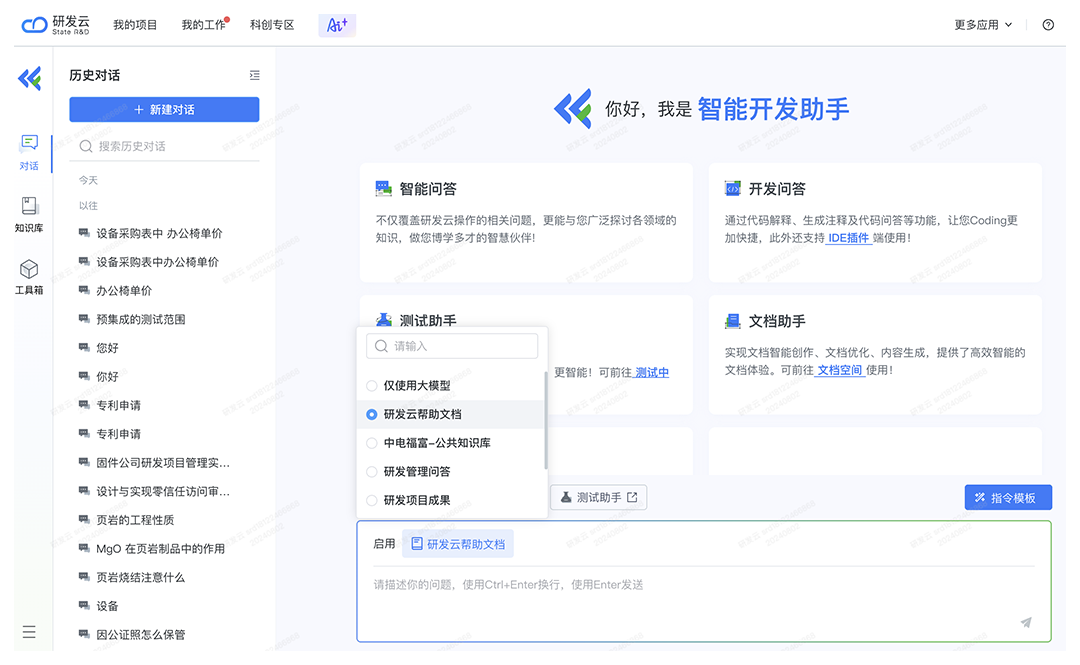Image resolution: width=1080 pixels, height=665 pixels.
Task: Click the document icon beside 研发云帮助文档 tag
Action: coord(417,544)
